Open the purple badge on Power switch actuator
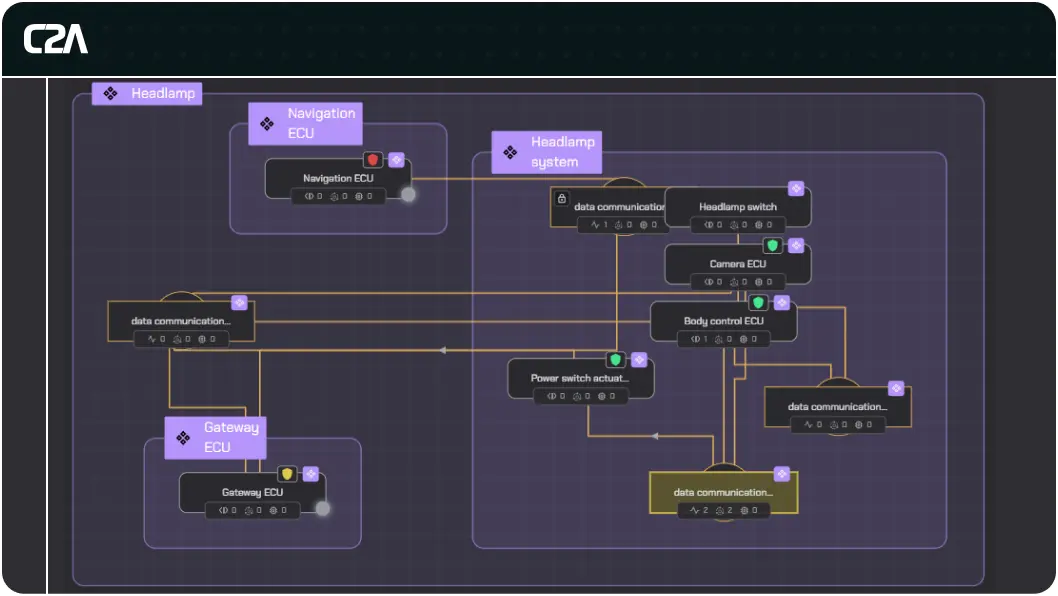Viewport: 1058px width, 596px height. (639, 360)
